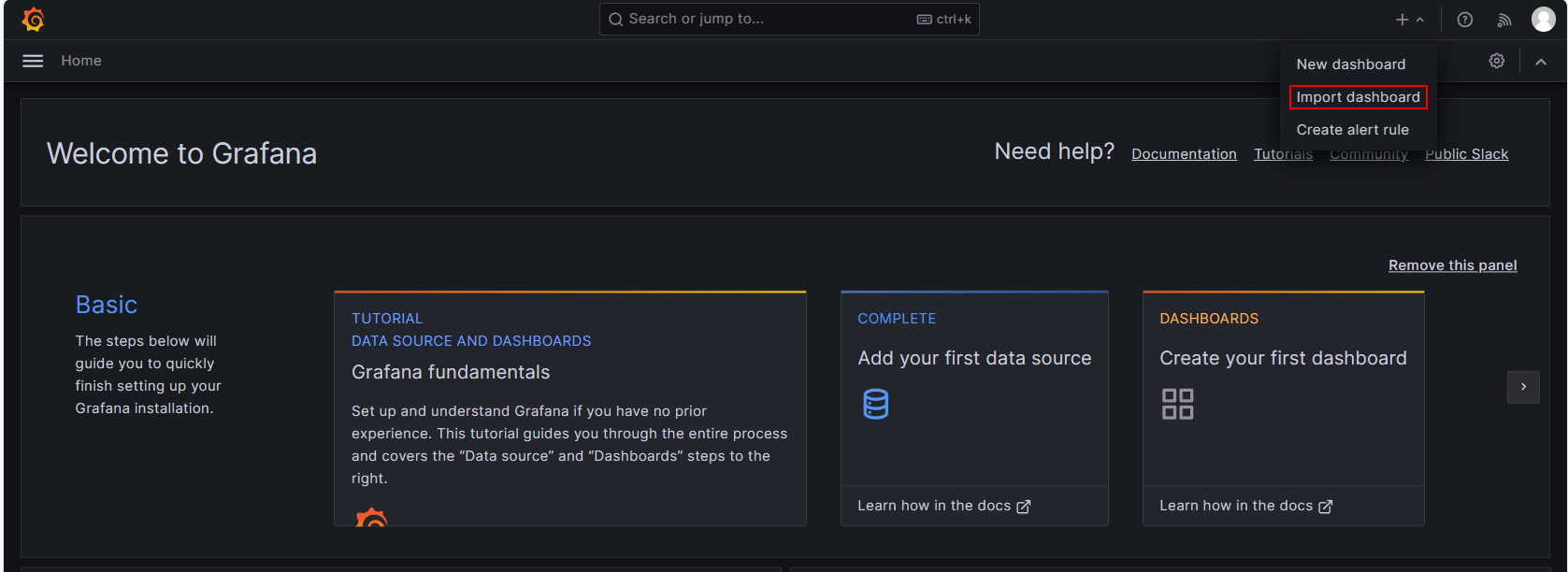Click the COMPLETE label
Screen dimensions: 1568x572
pos(897,319)
